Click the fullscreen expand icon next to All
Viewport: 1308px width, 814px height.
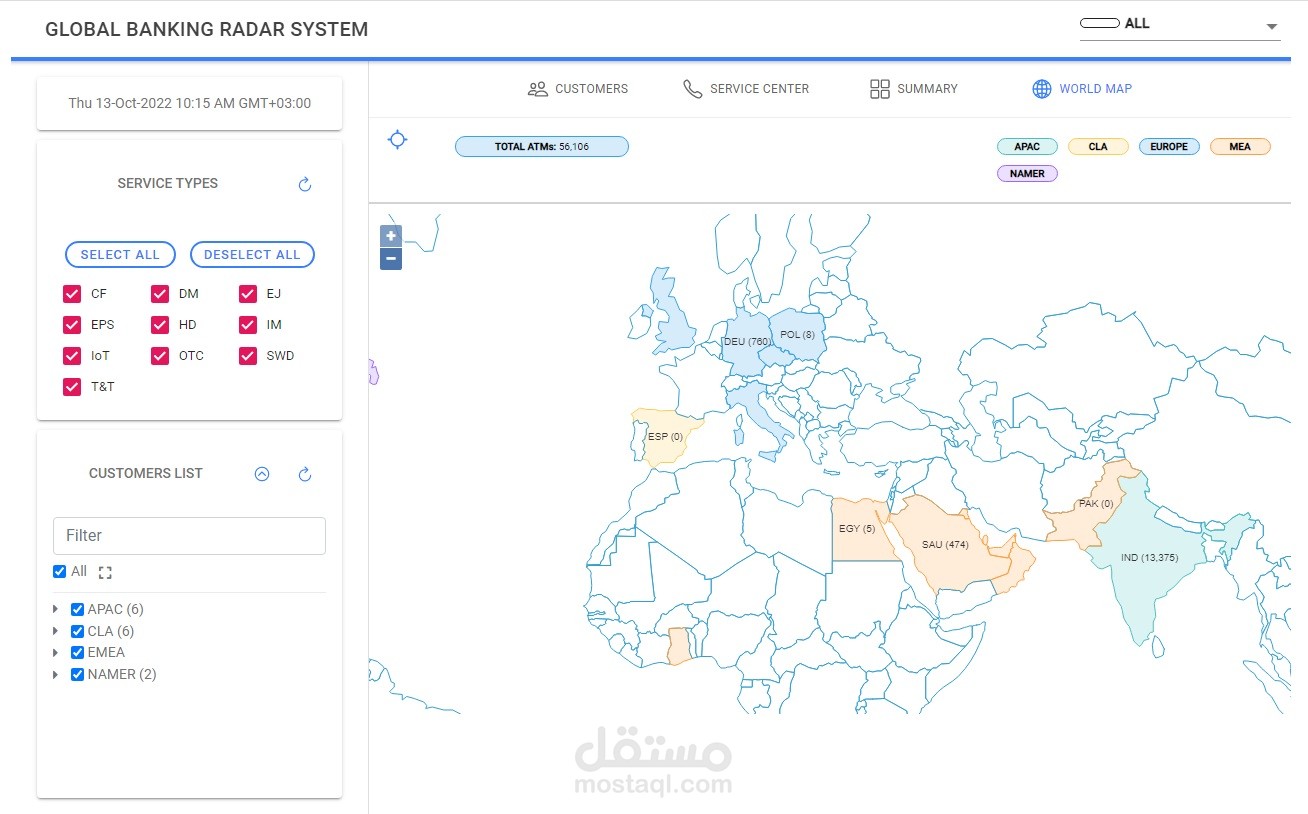107,571
